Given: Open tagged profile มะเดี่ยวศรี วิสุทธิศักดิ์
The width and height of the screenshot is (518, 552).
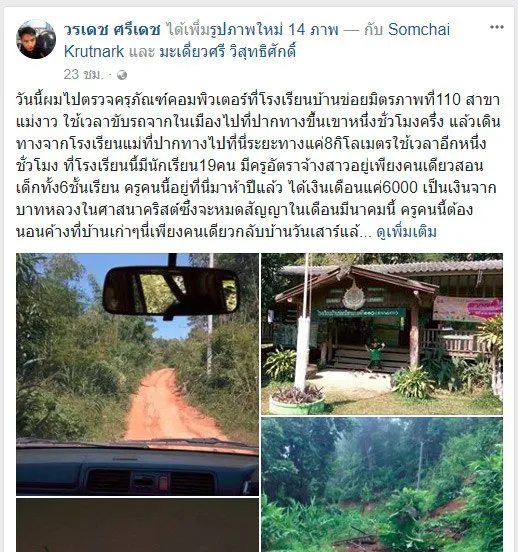Looking at the screenshot, I should [227, 52].
